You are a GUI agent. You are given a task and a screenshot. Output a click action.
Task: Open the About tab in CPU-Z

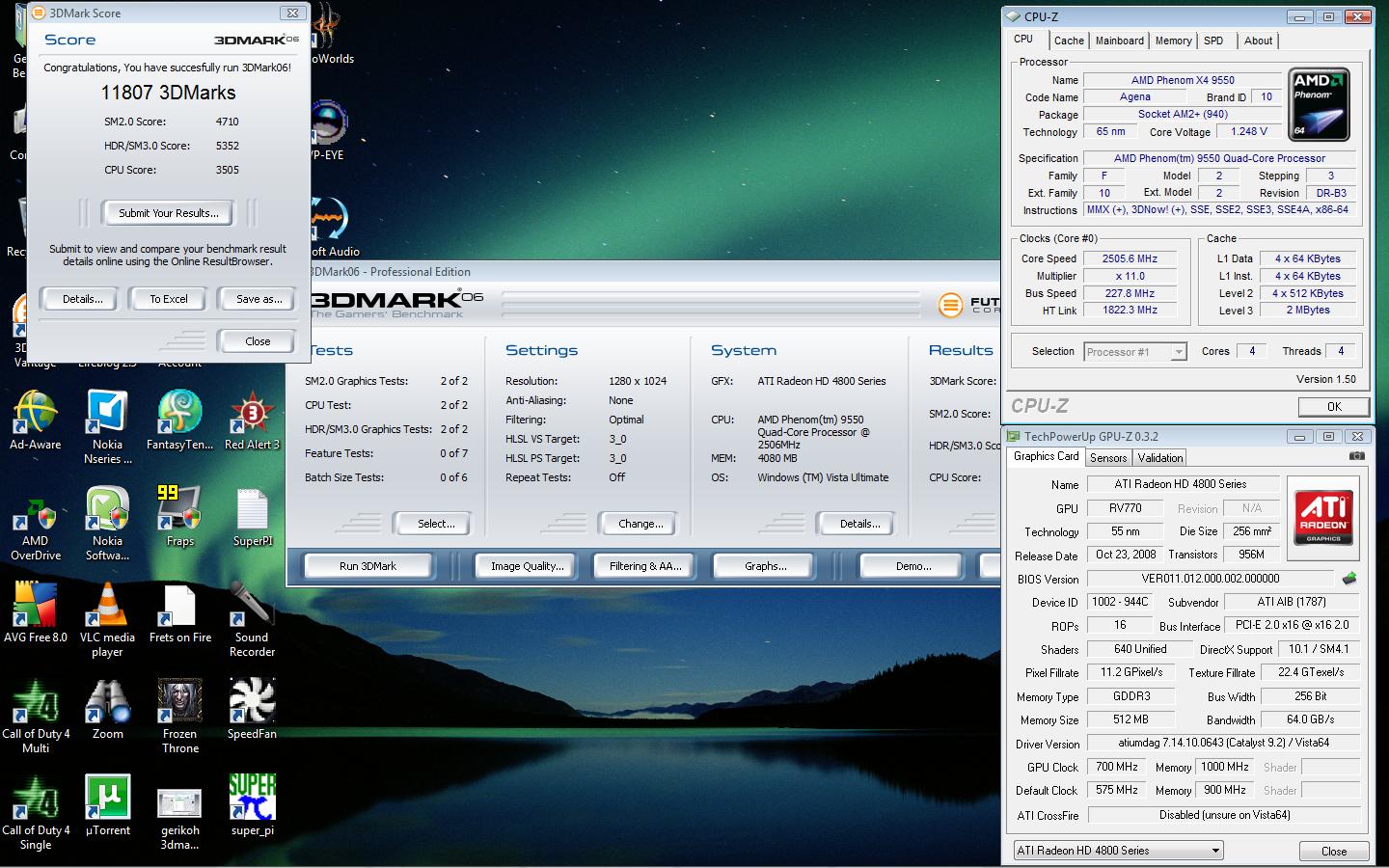click(1258, 41)
